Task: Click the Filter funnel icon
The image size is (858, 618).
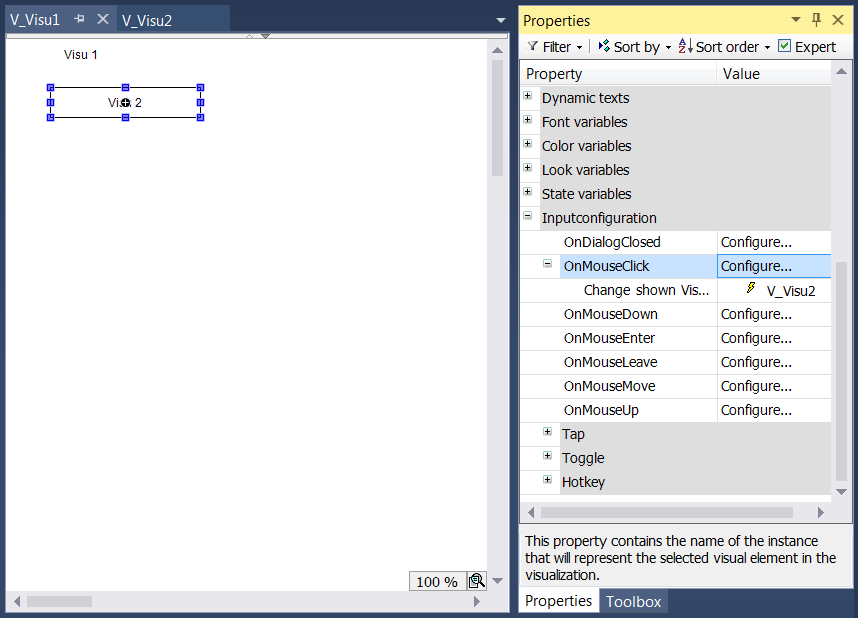Action: 532,47
